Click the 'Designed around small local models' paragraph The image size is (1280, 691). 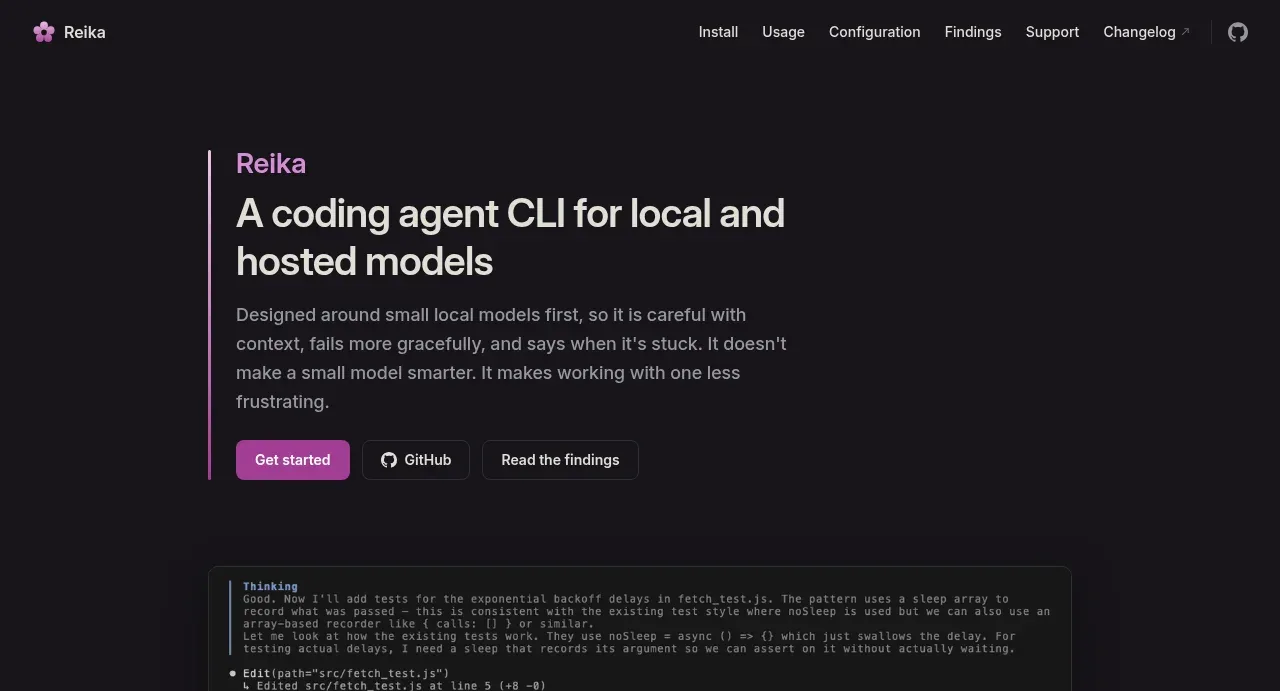[511, 358]
